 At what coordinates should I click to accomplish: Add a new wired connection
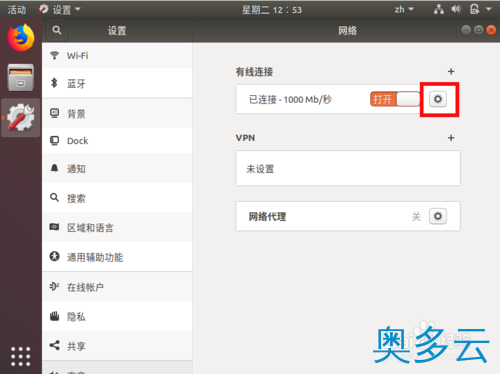(x=451, y=71)
